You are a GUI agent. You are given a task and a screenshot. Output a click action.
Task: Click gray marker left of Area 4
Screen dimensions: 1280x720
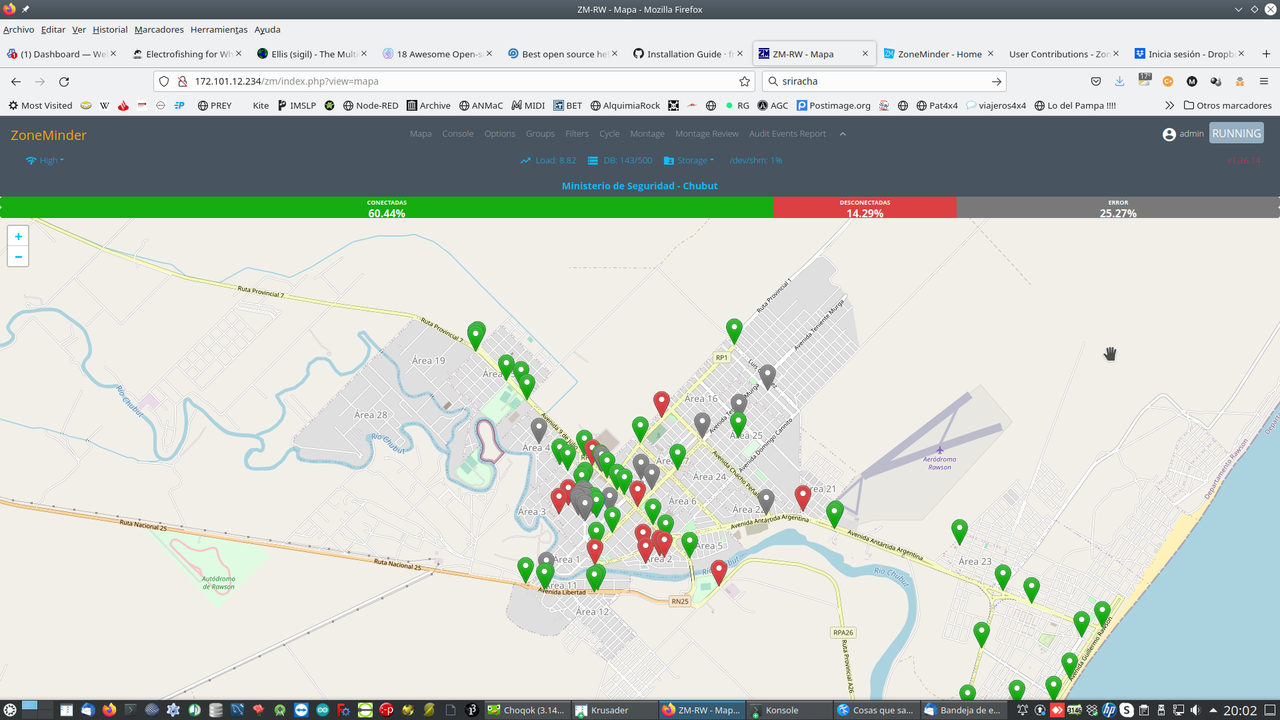(539, 431)
